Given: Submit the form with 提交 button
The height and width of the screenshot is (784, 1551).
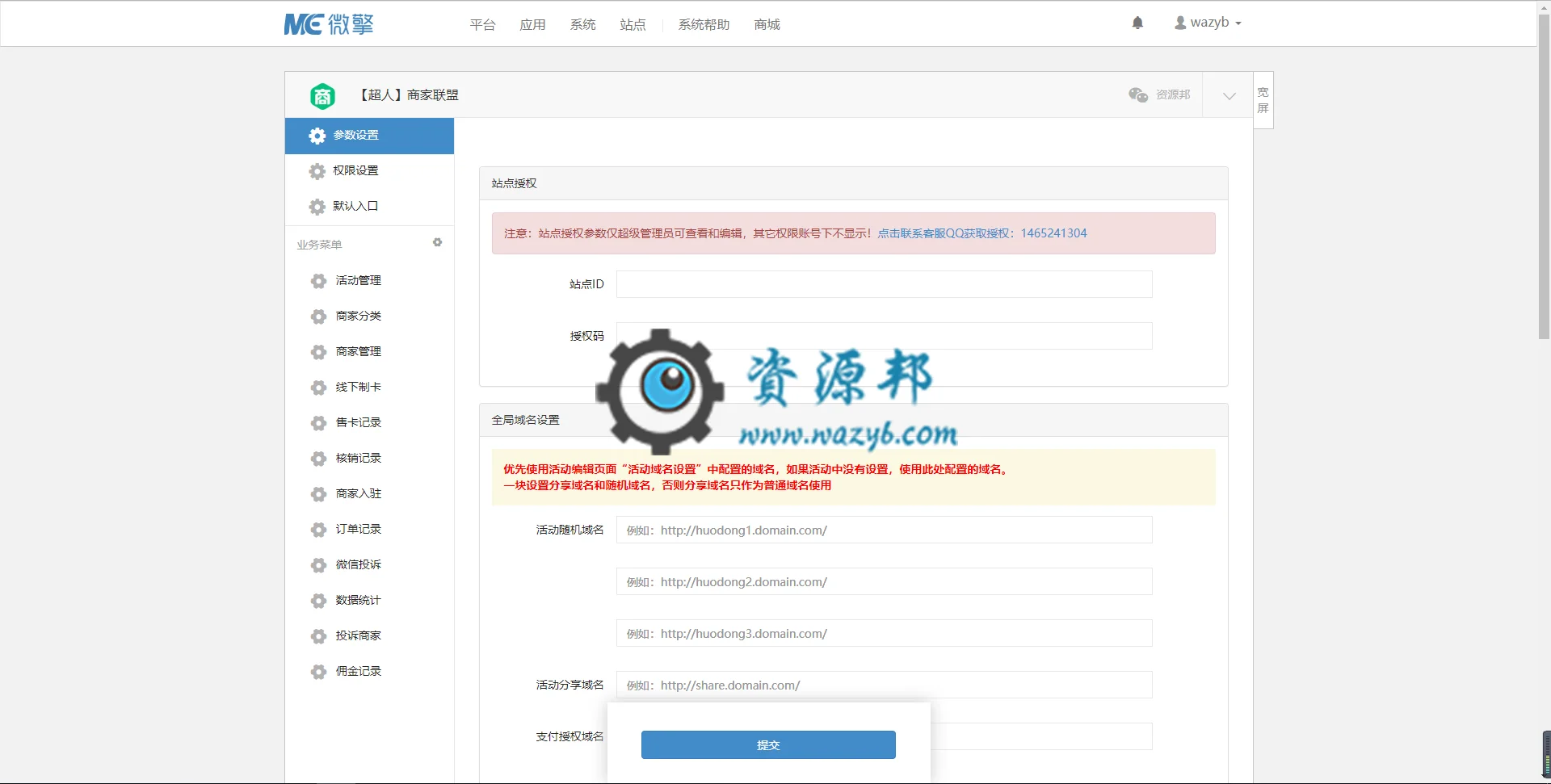Looking at the screenshot, I should (768, 744).
